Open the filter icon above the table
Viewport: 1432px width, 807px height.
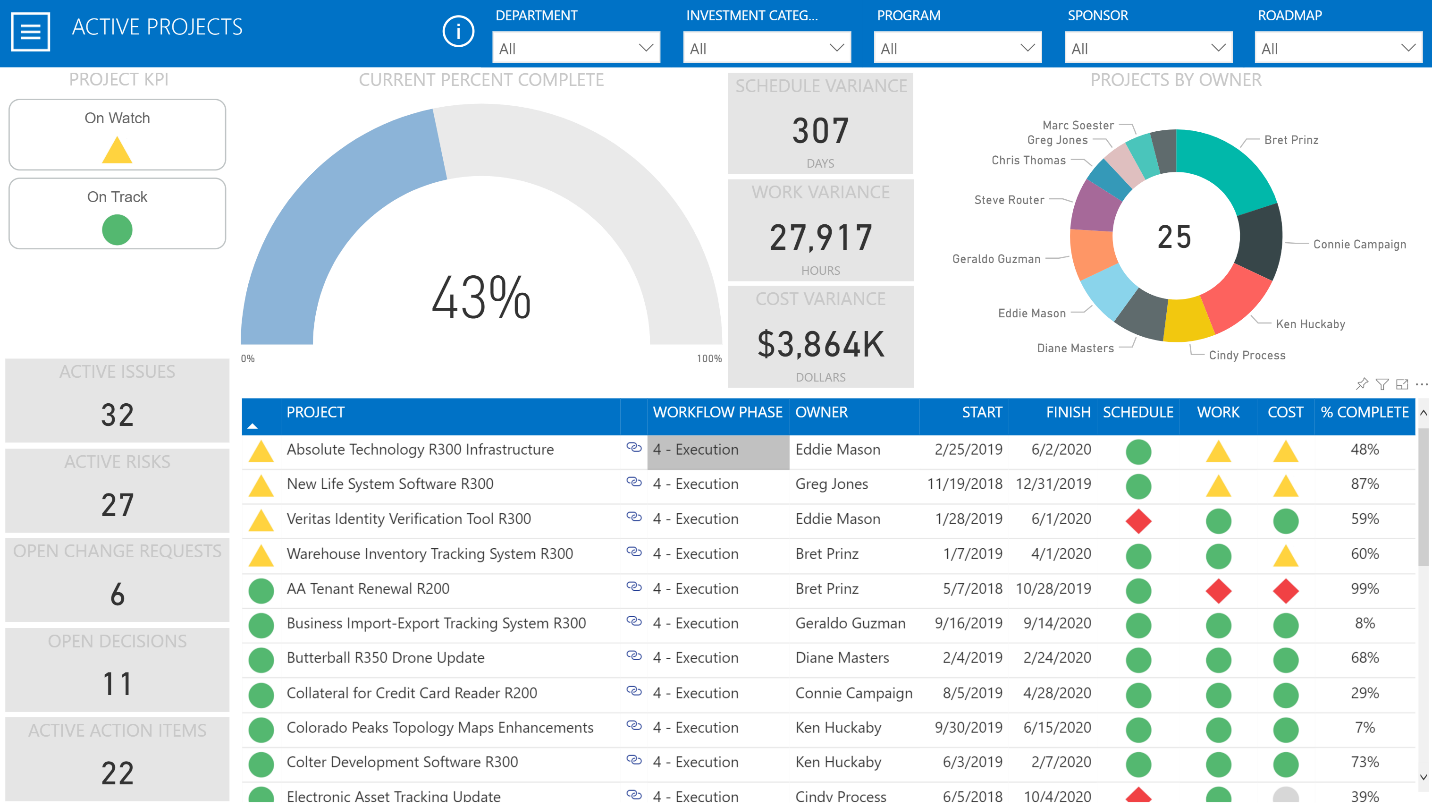tap(1382, 384)
